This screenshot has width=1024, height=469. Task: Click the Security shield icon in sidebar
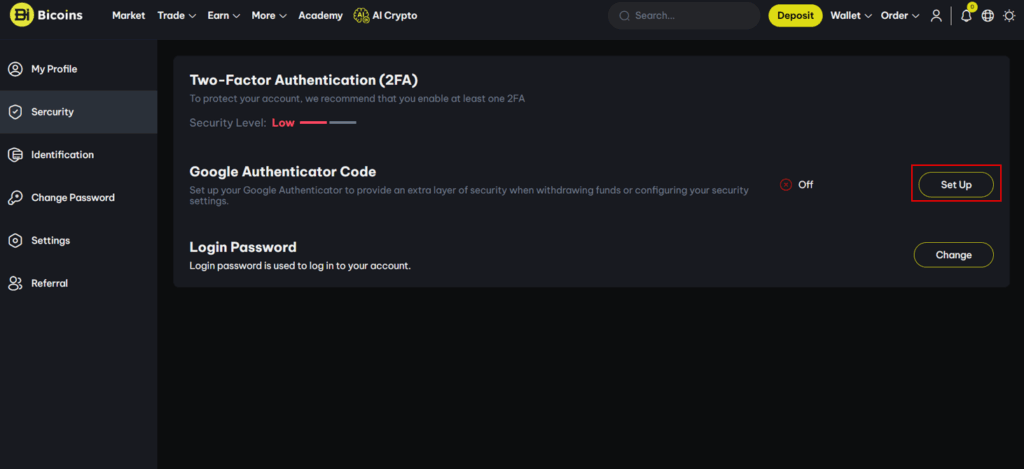coord(15,112)
